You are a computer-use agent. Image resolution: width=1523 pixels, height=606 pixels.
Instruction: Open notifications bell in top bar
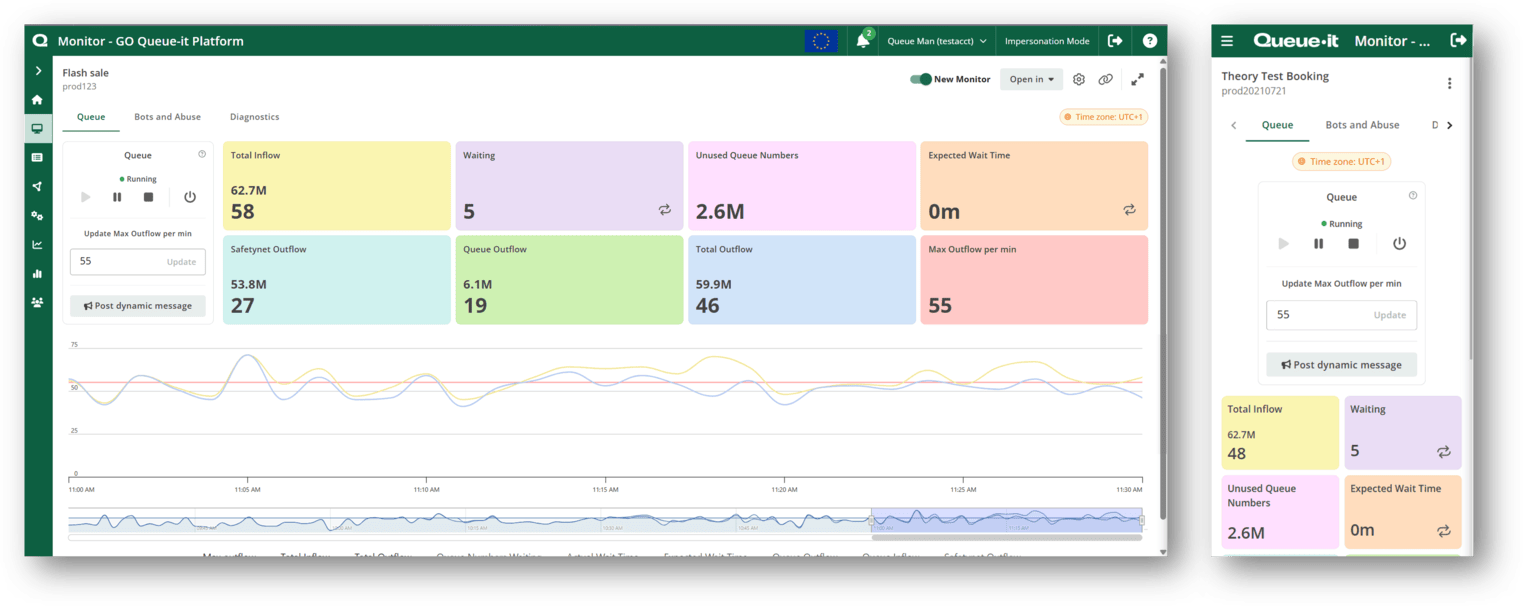pyautogui.click(x=861, y=40)
